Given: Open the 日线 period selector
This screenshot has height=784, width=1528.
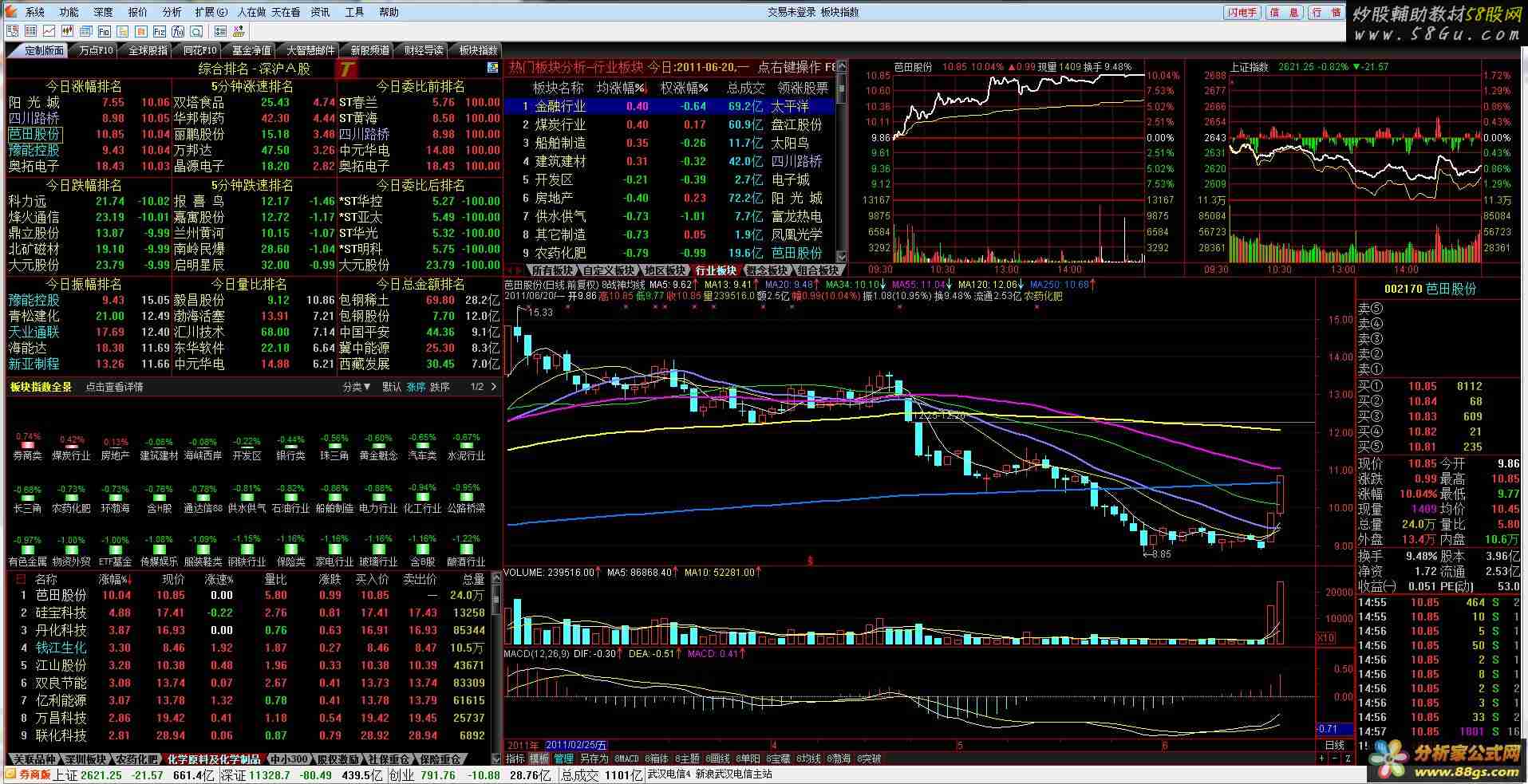Looking at the screenshot, I should pyautogui.click(x=1335, y=745).
